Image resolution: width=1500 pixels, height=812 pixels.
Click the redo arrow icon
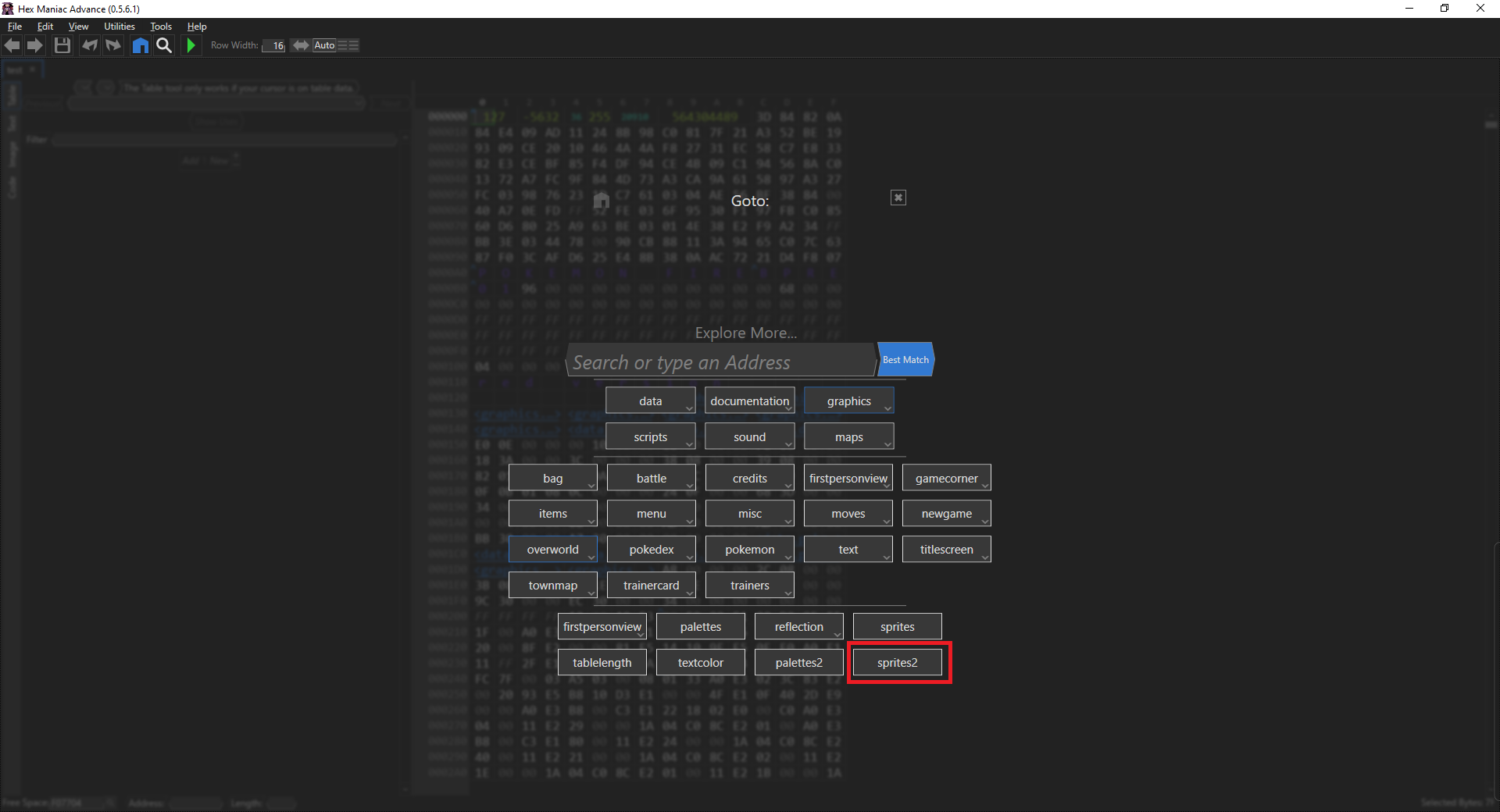pyautogui.click(x=113, y=45)
